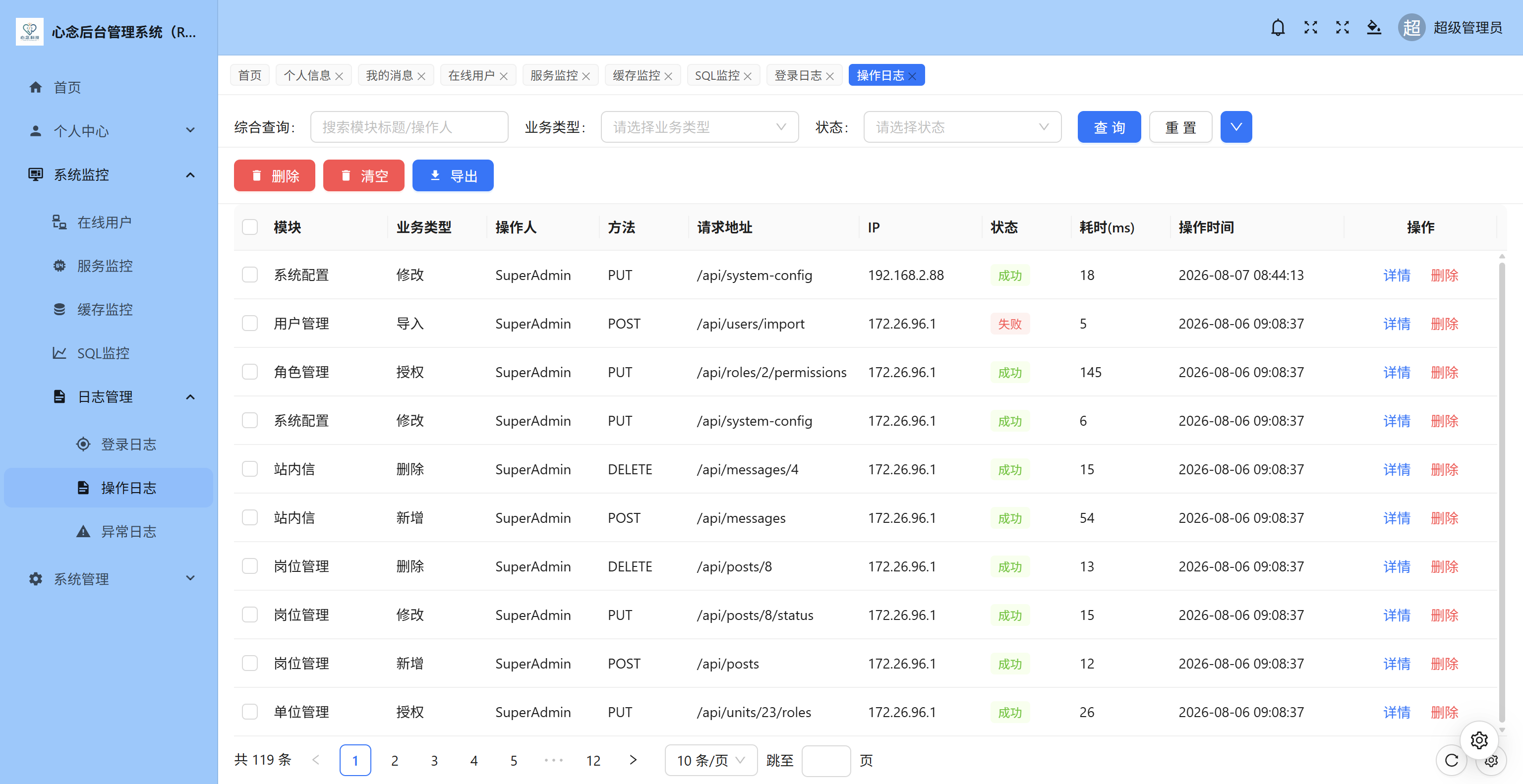Open notifications with the bell icon

click(x=1278, y=28)
